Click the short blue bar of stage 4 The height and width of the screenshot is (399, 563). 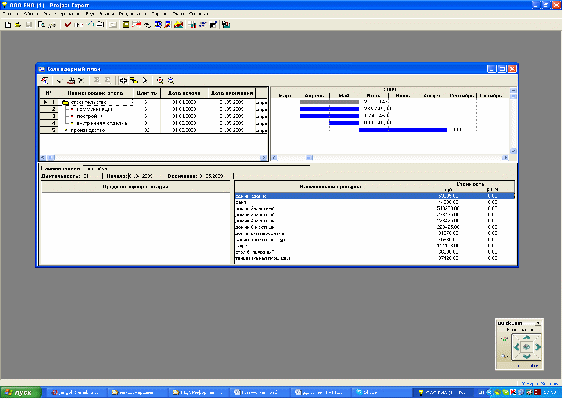pos(344,123)
